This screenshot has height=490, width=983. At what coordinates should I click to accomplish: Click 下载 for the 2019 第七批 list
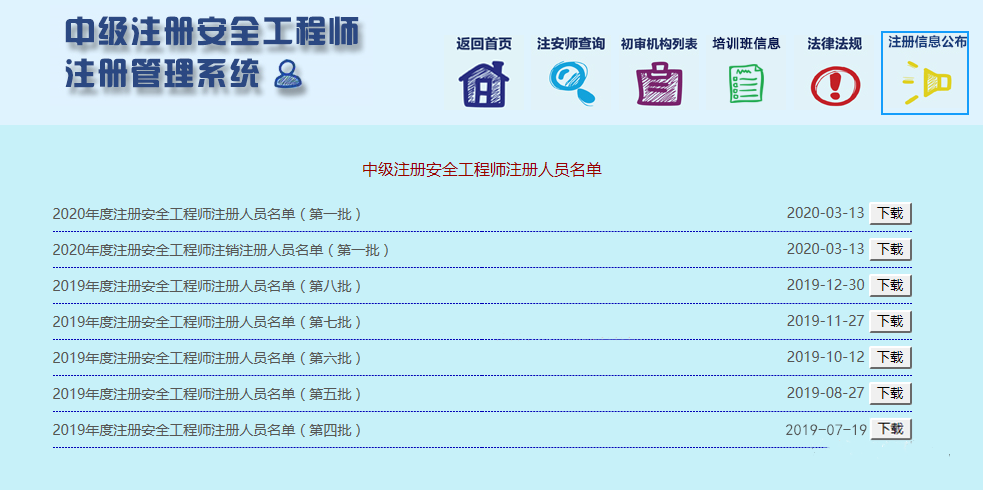tap(890, 321)
